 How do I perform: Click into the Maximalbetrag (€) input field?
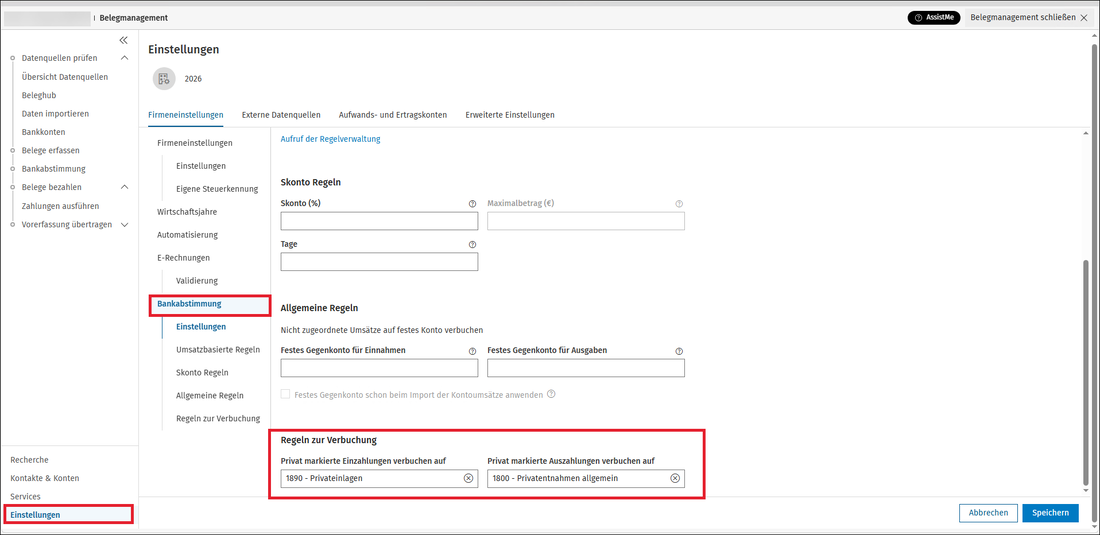(x=586, y=222)
